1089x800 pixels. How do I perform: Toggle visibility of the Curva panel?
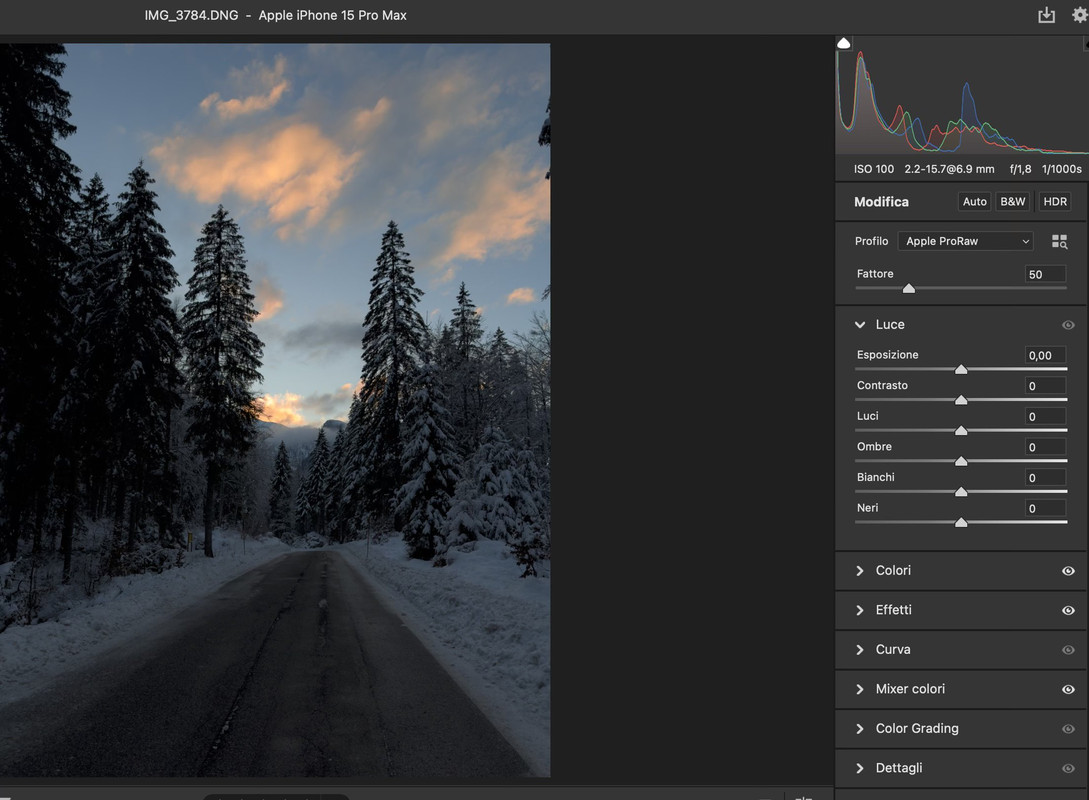click(x=1068, y=650)
